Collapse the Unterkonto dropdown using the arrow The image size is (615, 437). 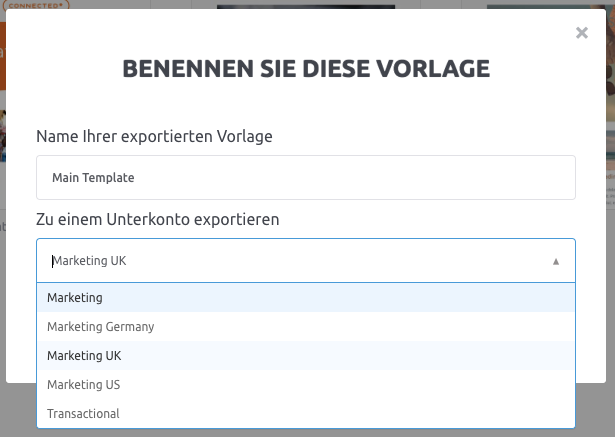coord(556,261)
